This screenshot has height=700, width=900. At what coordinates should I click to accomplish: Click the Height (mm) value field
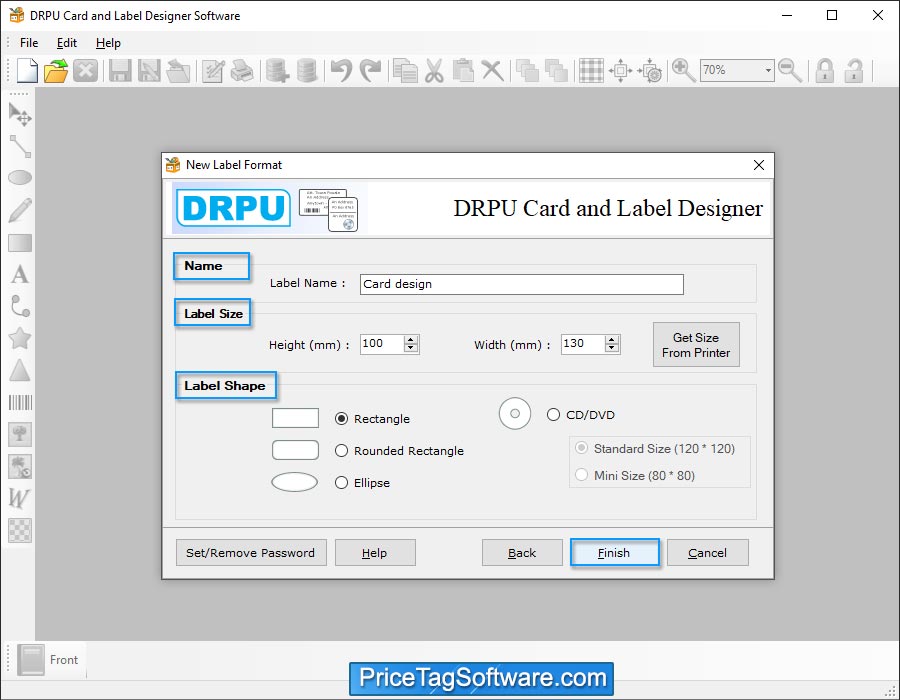point(383,344)
